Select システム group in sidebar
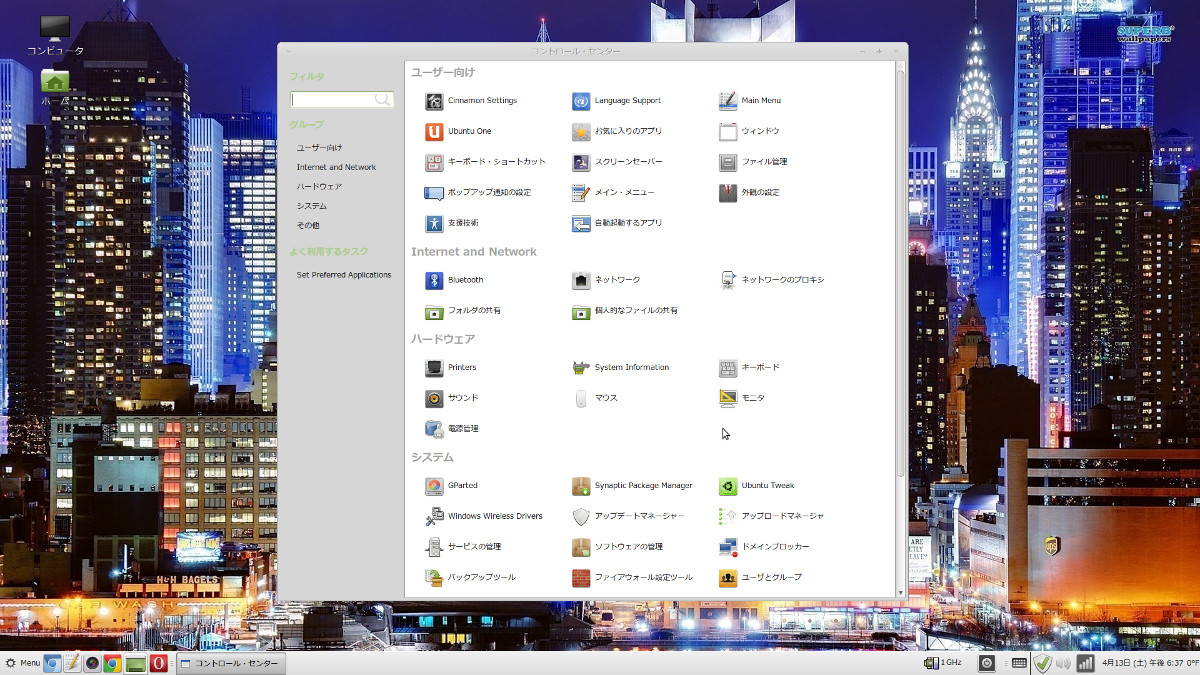Screen dimensions: 1200x675 tap(311, 206)
